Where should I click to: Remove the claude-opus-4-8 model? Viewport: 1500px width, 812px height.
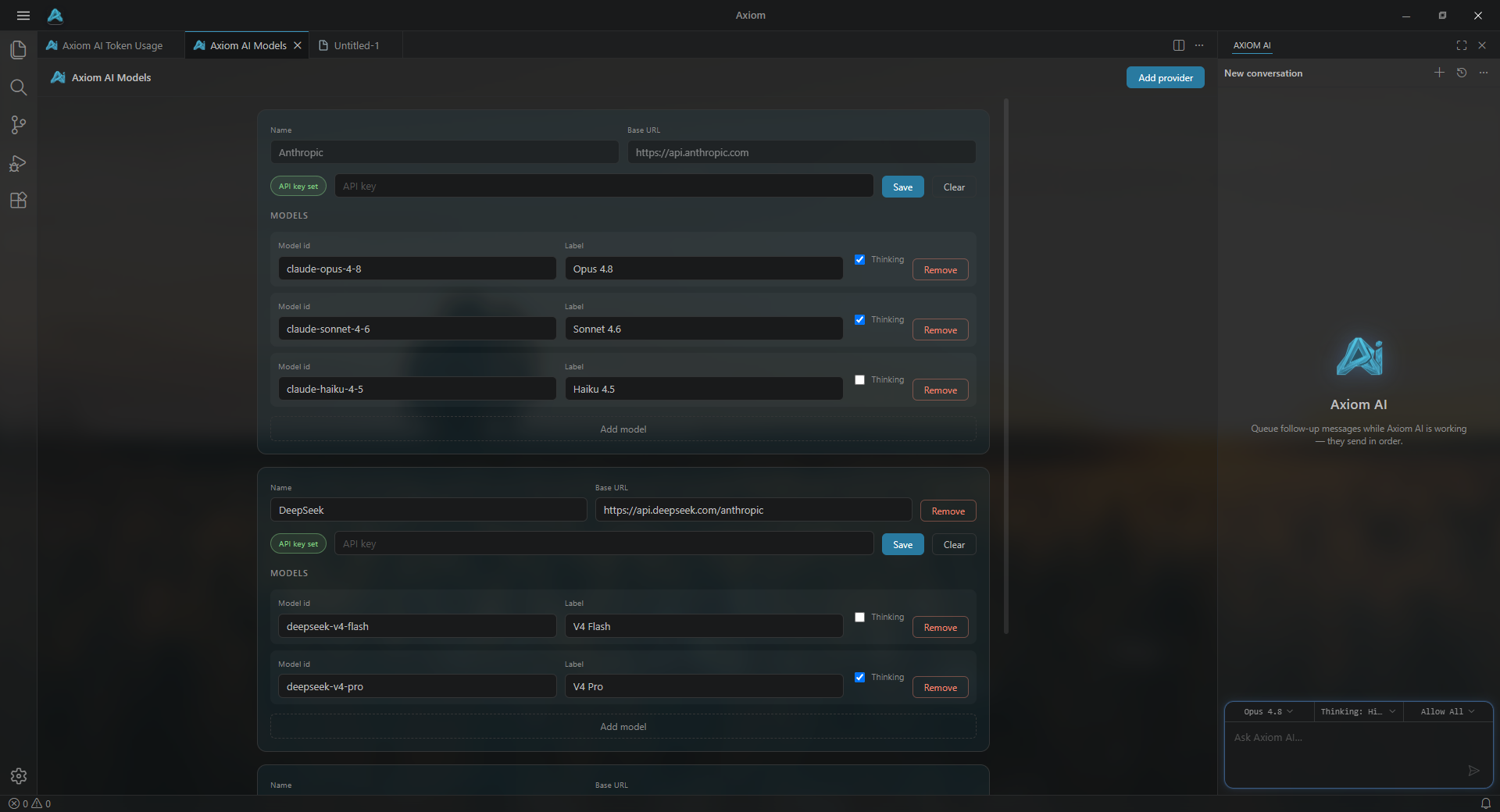(x=940, y=269)
